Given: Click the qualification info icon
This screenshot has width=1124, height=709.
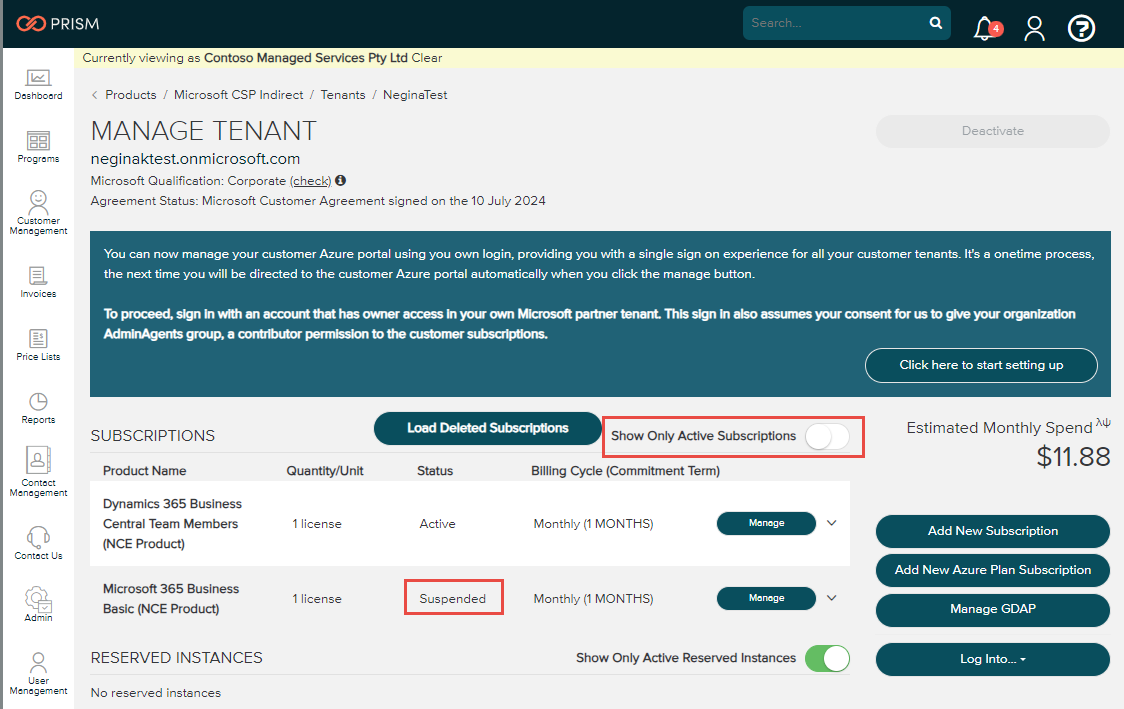Looking at the screenshot, I should pyautogui.click(x=340, y=181).
